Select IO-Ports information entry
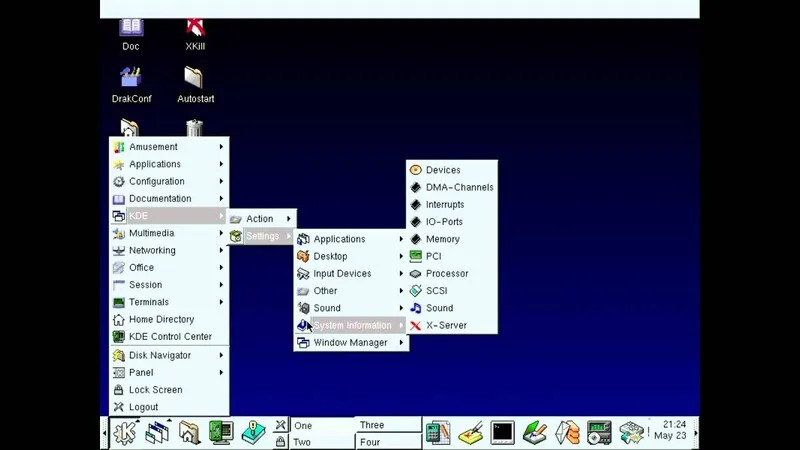The image size is (800, 450). 452,222
